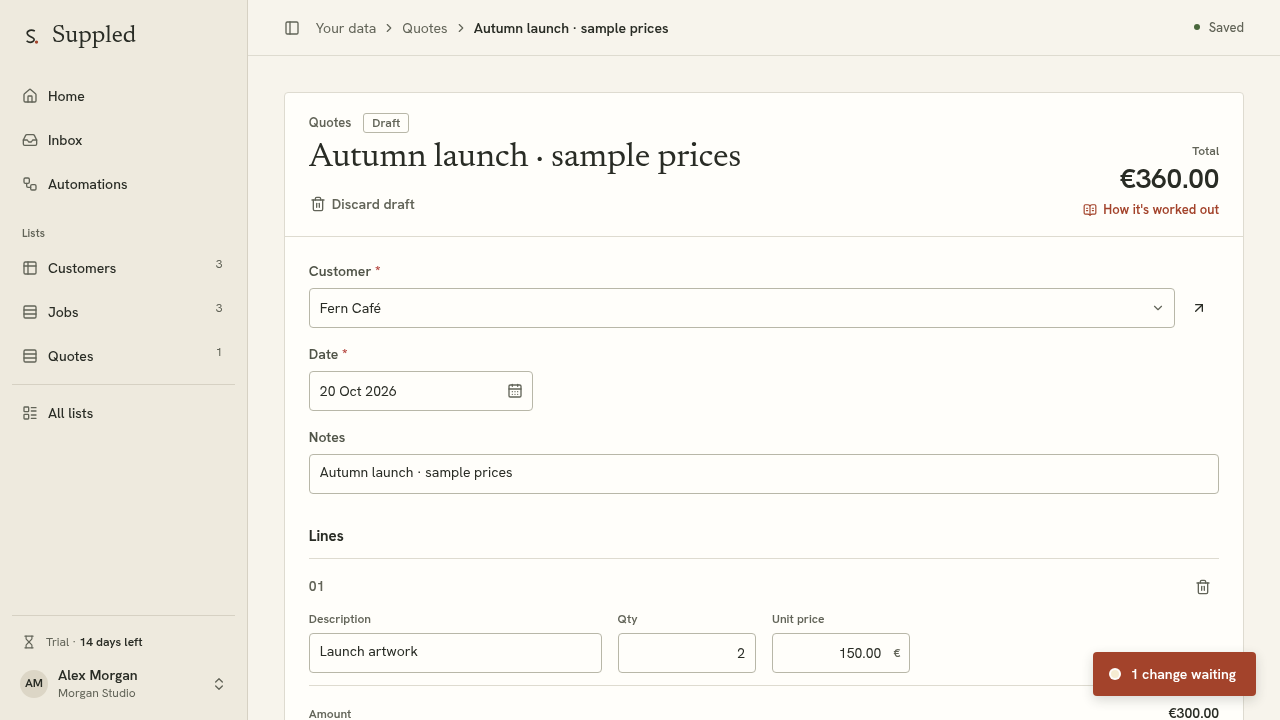Click the Qty field
This screenshot has width=1280, height=720.
coord(687,653)
